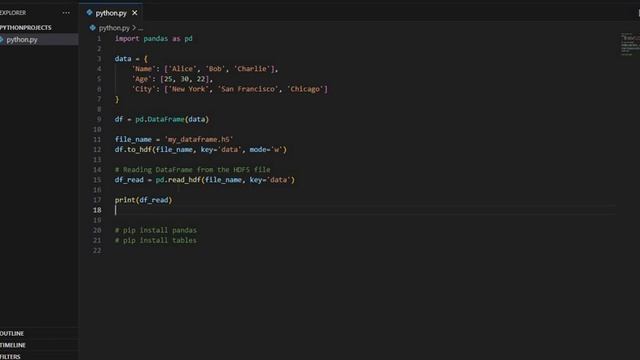Click line number 22 in the gutter
The image size is (640, 360).
97,251
